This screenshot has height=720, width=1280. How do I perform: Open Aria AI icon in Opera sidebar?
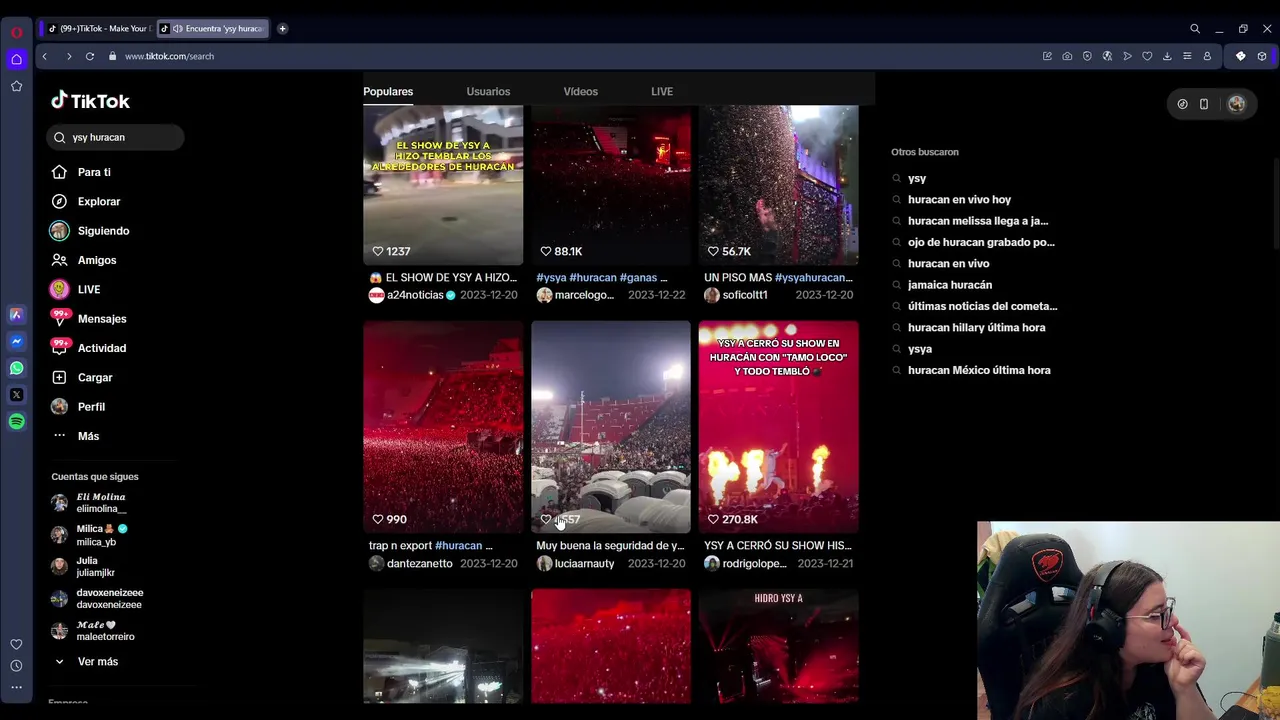click(x=16, y=314)
